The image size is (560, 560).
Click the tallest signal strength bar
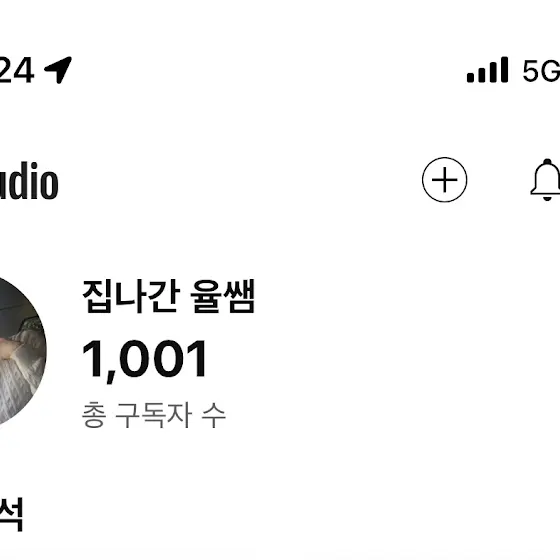(x=504, y=70)
